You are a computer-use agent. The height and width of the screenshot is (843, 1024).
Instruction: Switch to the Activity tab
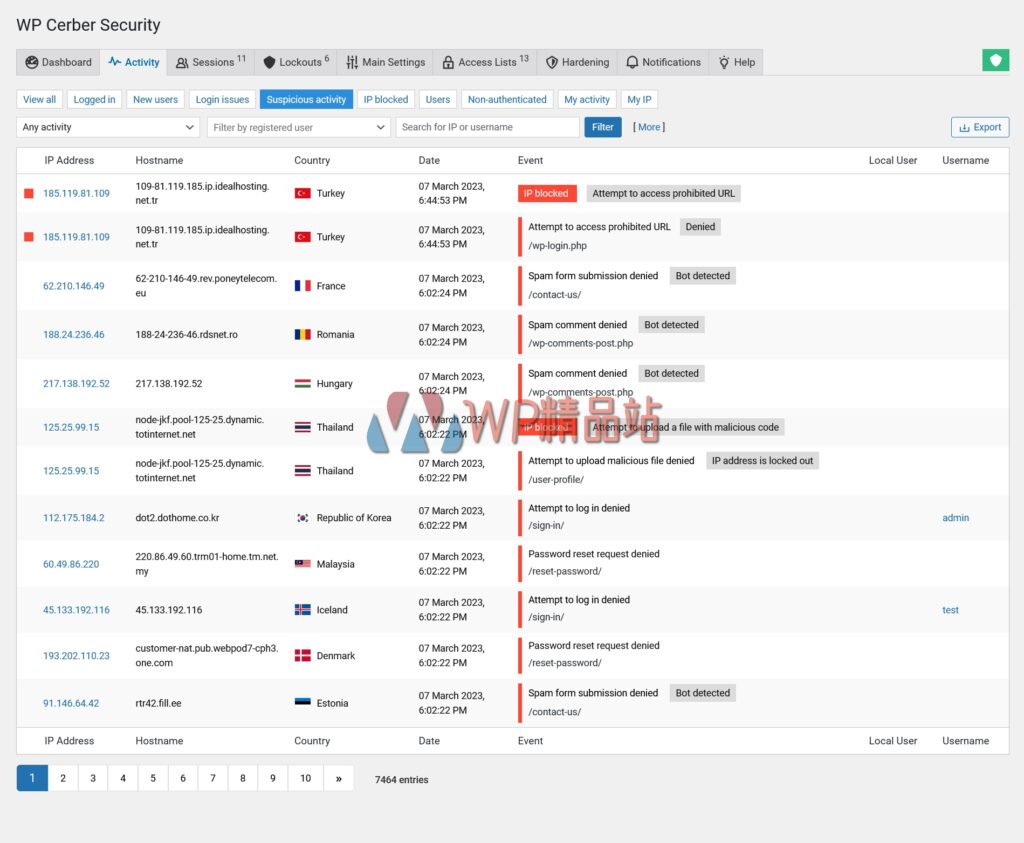[133, 62]
